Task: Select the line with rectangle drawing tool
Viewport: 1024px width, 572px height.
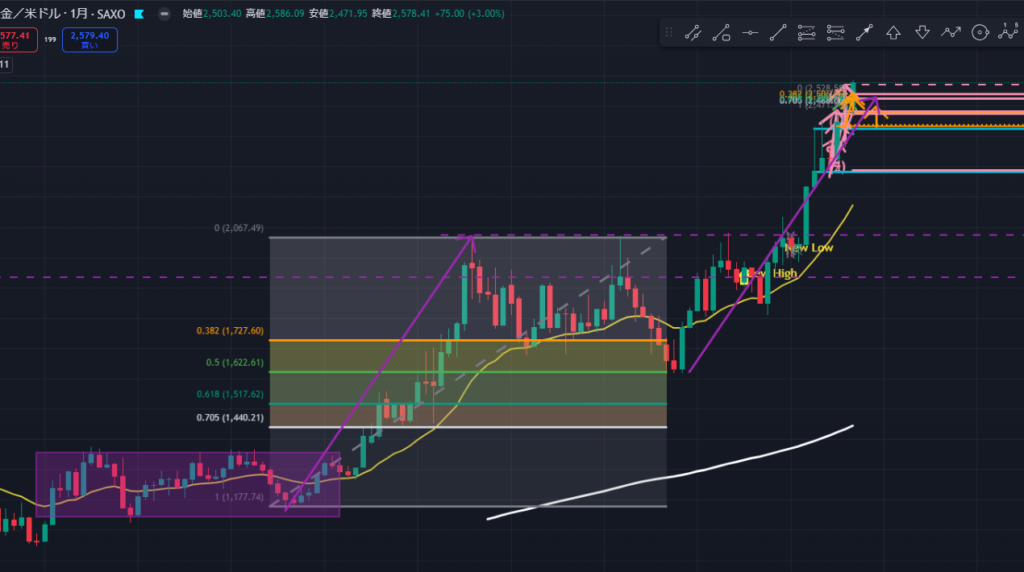Action: 720,33
